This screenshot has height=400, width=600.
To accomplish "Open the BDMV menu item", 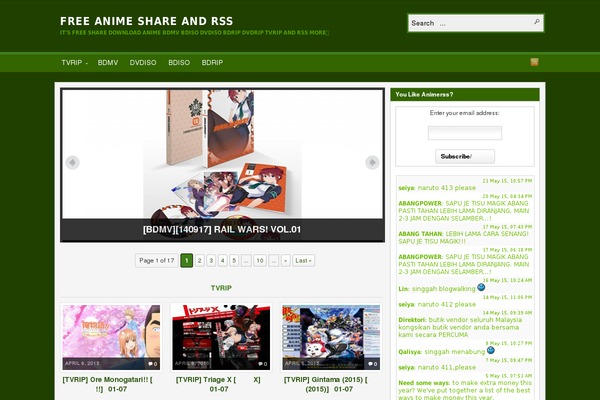I will [108, 62].
